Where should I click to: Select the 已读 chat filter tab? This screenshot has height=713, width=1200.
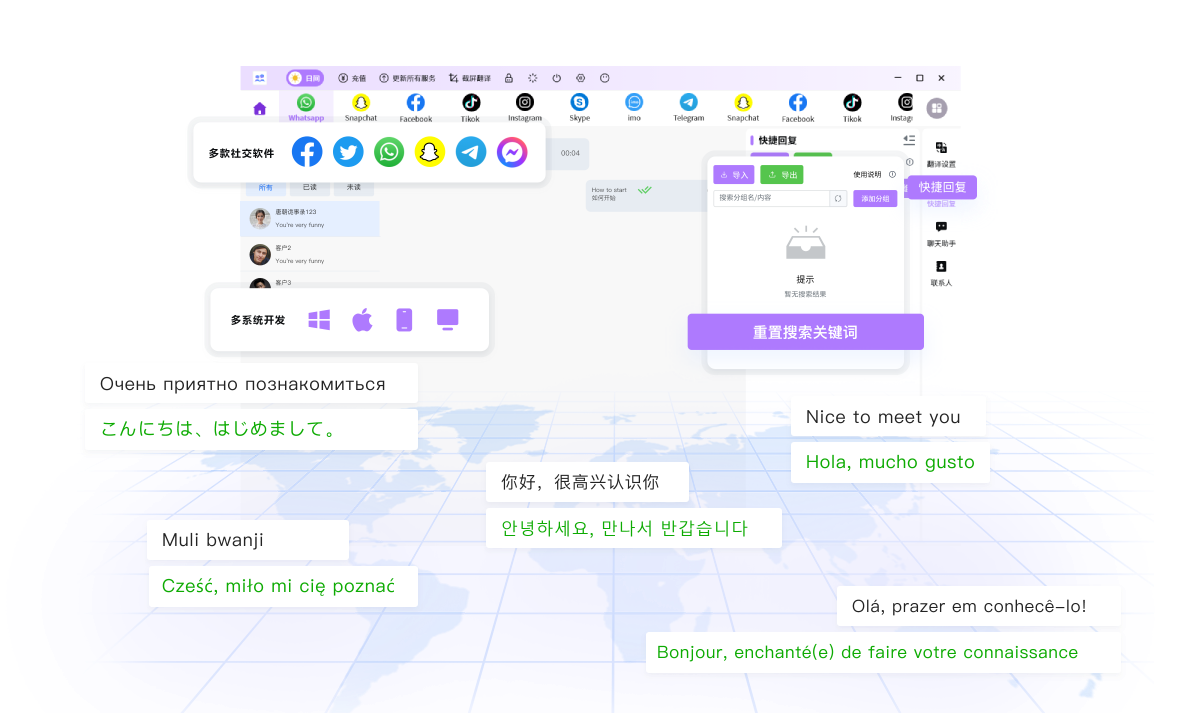pos(310,187)
